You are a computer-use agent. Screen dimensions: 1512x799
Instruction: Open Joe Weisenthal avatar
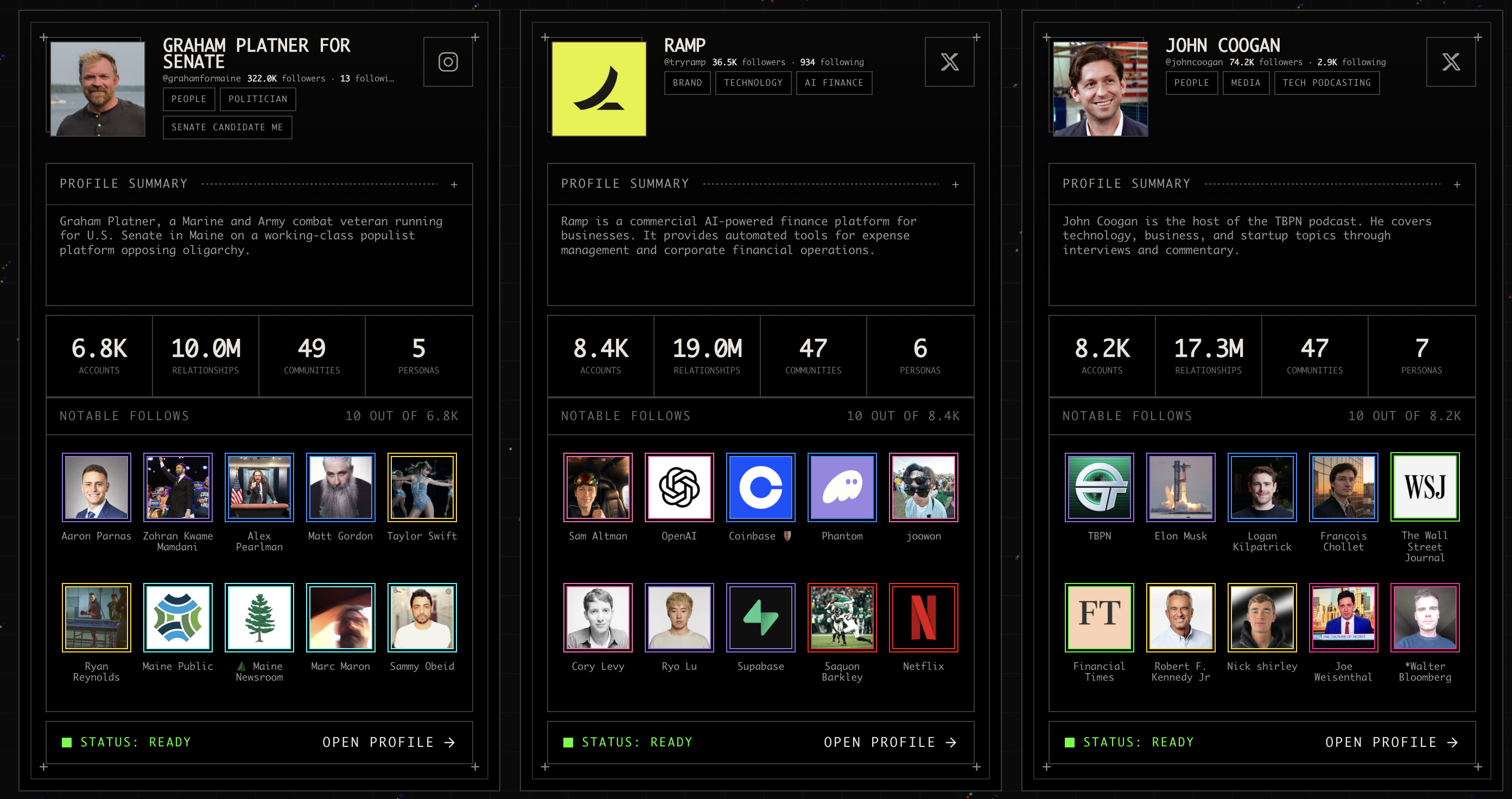coord(1343,618)
